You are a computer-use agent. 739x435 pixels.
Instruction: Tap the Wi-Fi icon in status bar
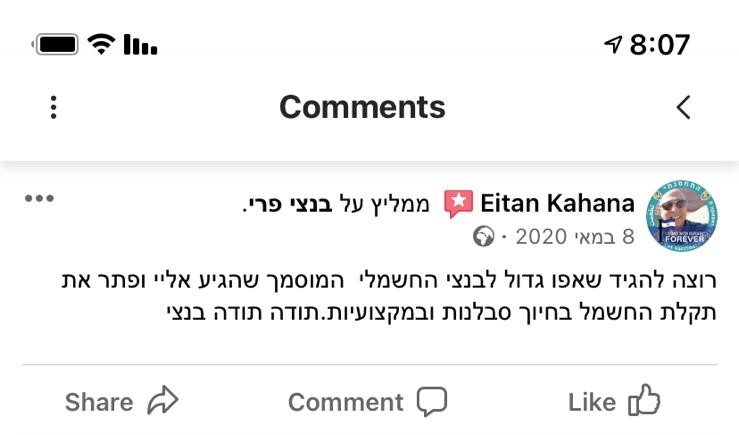[100, 45]
